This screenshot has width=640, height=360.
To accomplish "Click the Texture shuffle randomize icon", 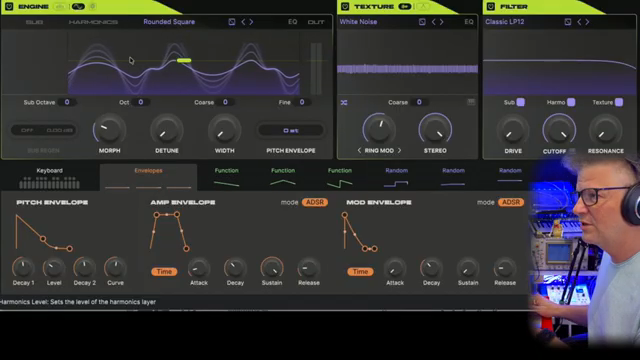I will pos(344,102).
